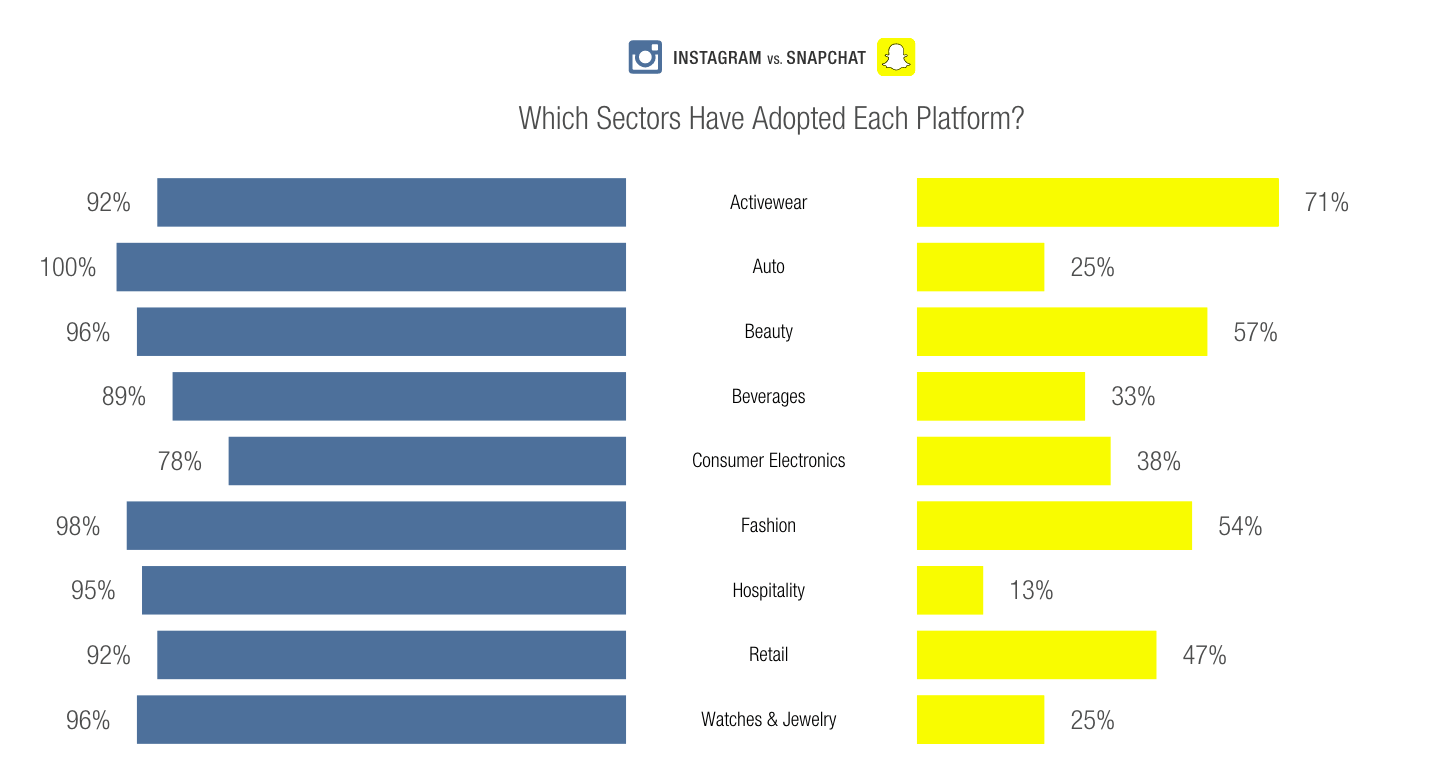Click the yellow Fashion 54% bar
This screenshot has width=1438, height=757.
[x=1054, y=525]
